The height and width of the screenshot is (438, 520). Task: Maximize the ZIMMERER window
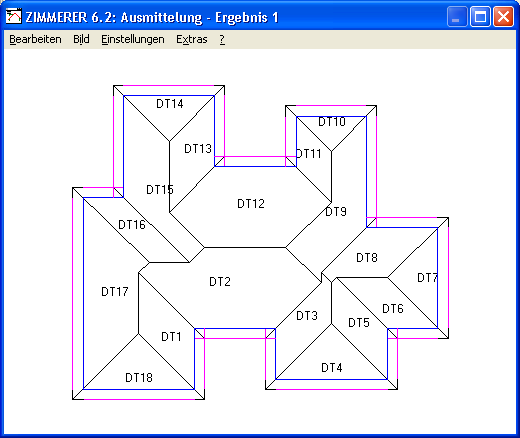(480, 16)
